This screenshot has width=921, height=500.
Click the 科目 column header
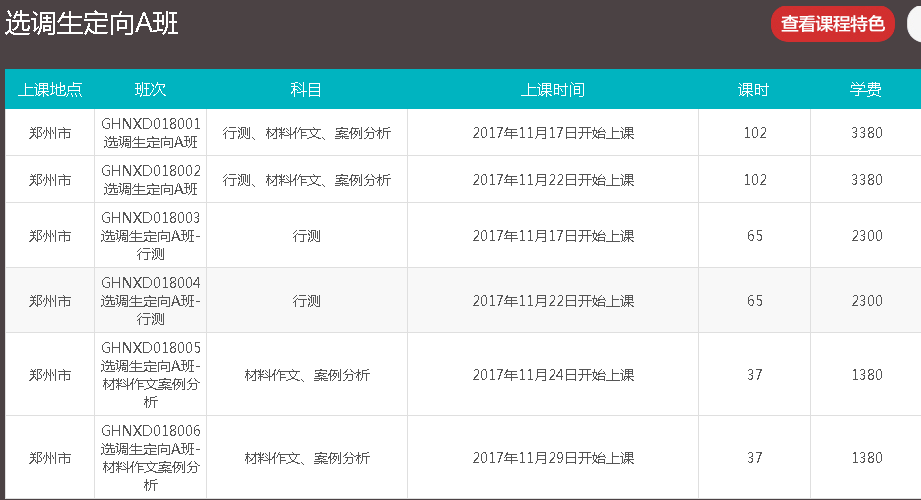[x=306, y=89]
